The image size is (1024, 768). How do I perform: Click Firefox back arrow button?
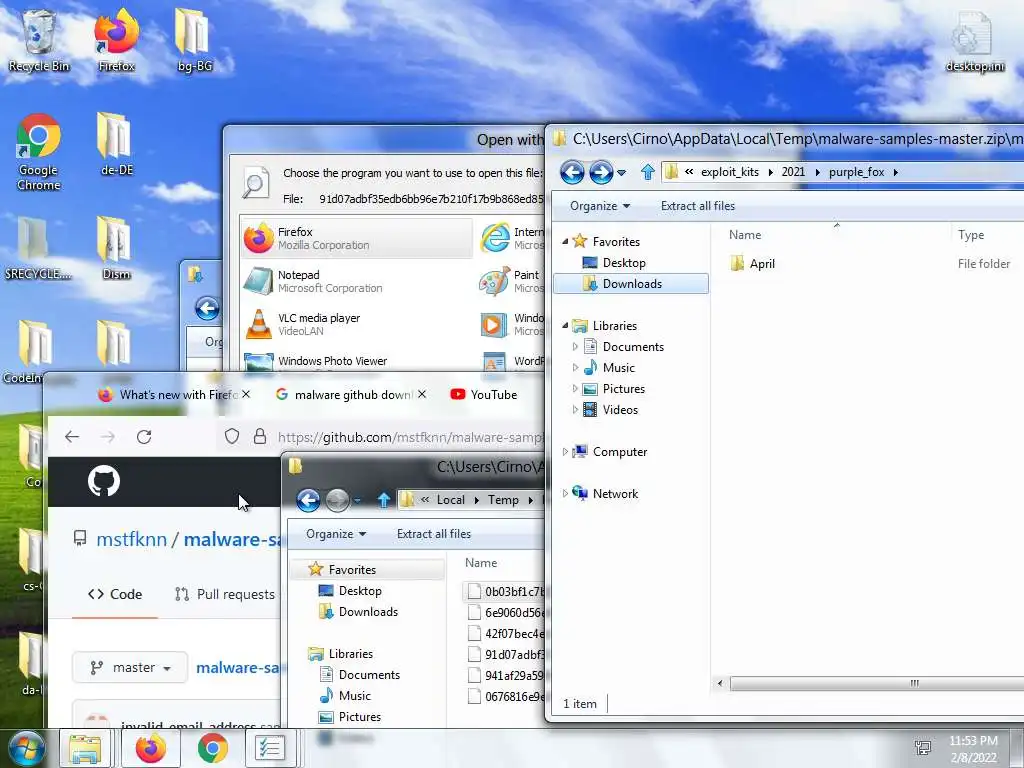pos(72,437)
